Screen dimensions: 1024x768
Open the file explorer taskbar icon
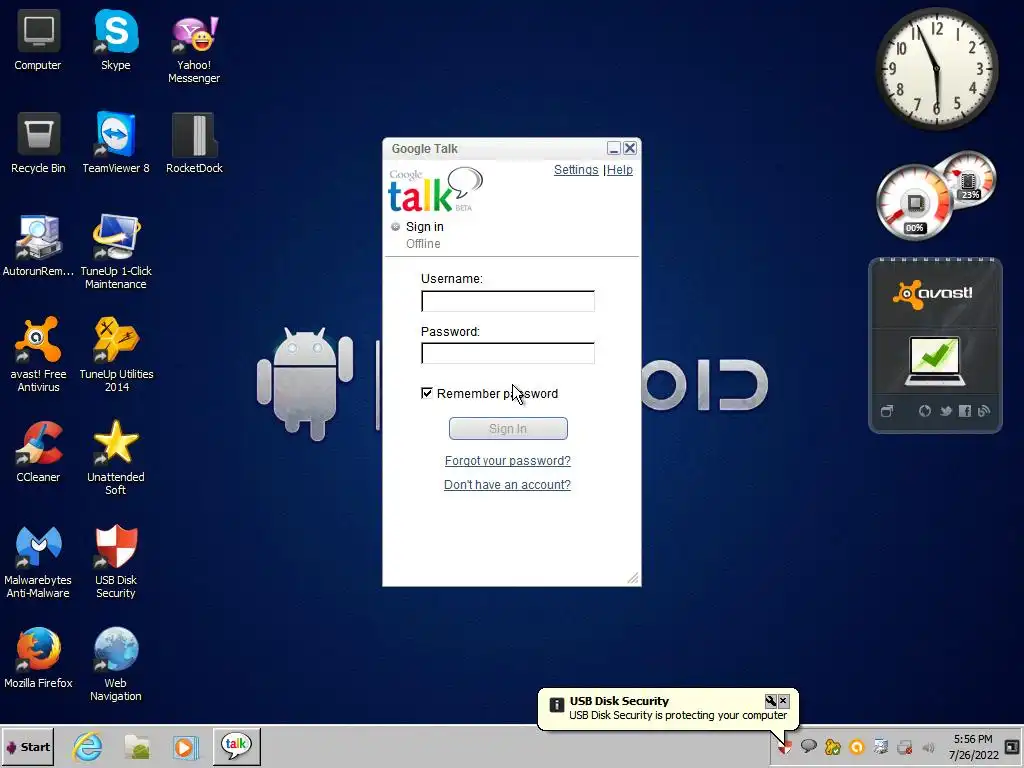point(137,746)
